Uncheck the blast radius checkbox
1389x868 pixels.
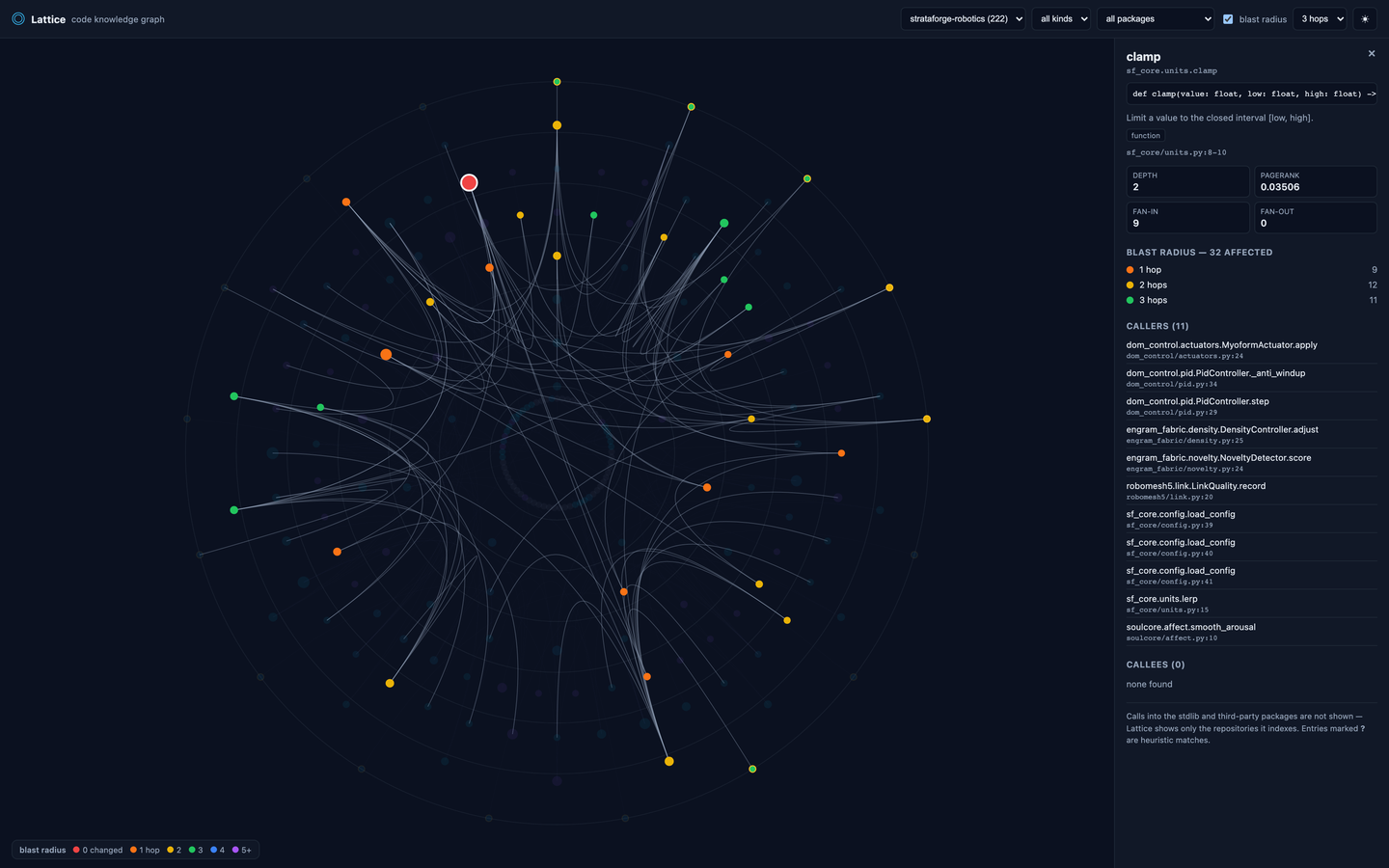[x=1228, y=19]
